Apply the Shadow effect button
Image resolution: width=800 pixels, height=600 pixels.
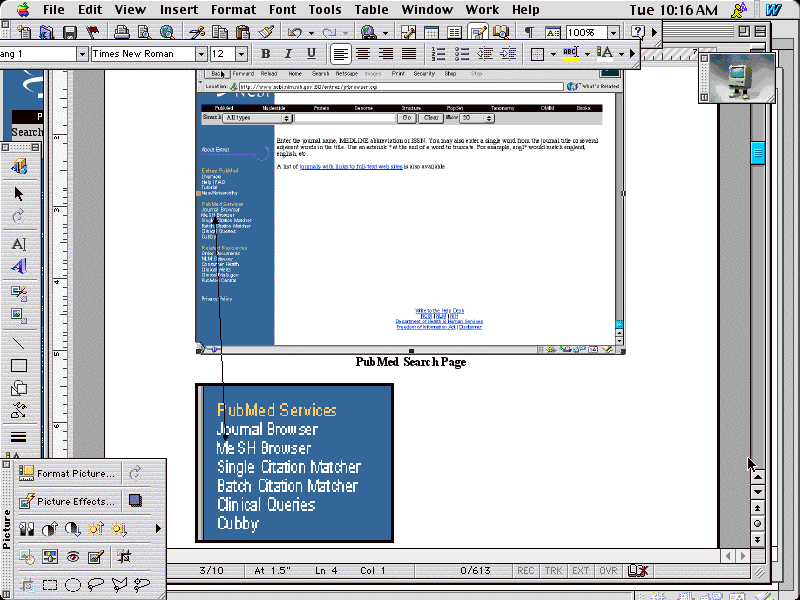click(135, 501)
